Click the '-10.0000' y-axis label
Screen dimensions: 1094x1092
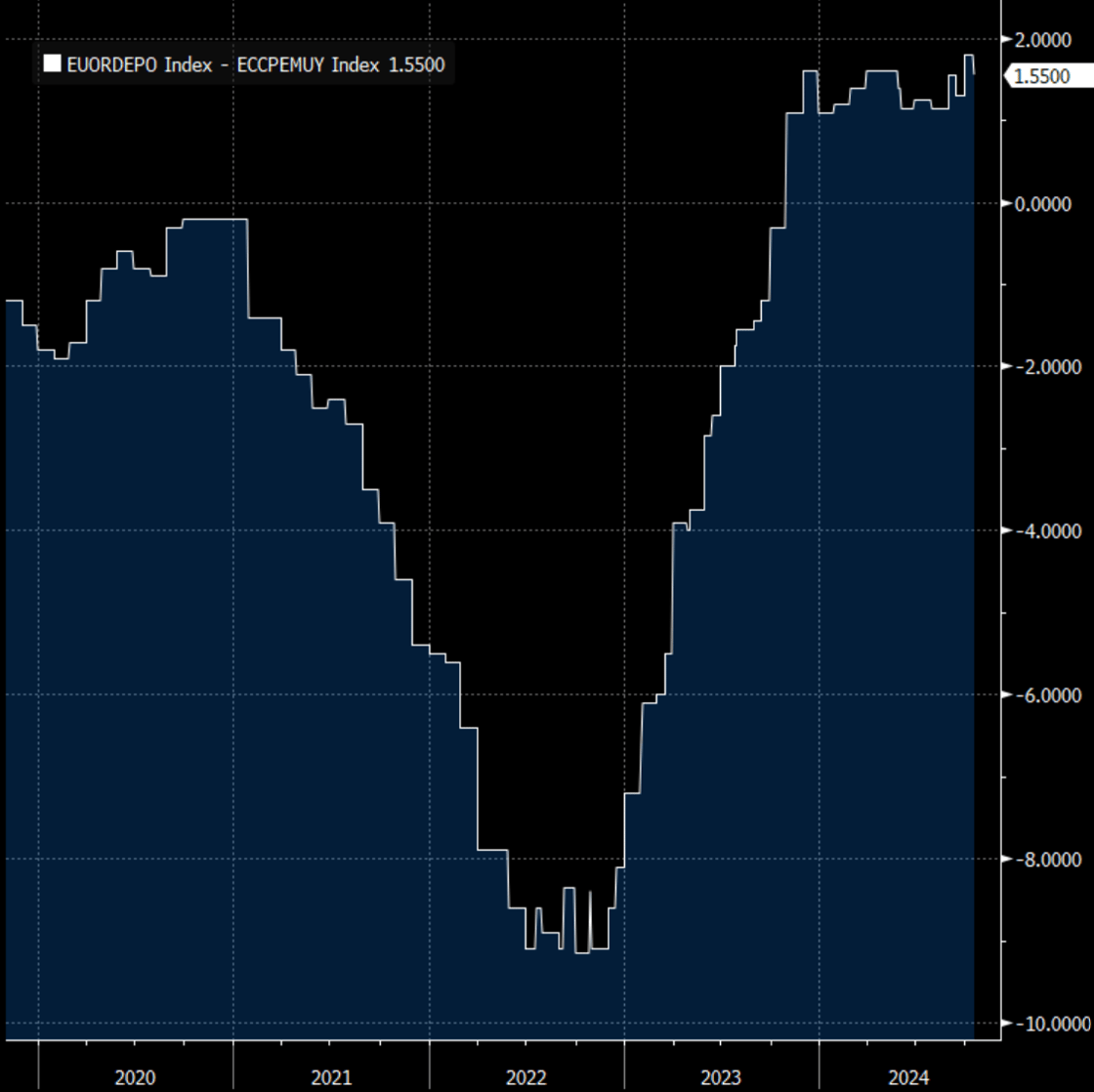coord(1052,1023)
